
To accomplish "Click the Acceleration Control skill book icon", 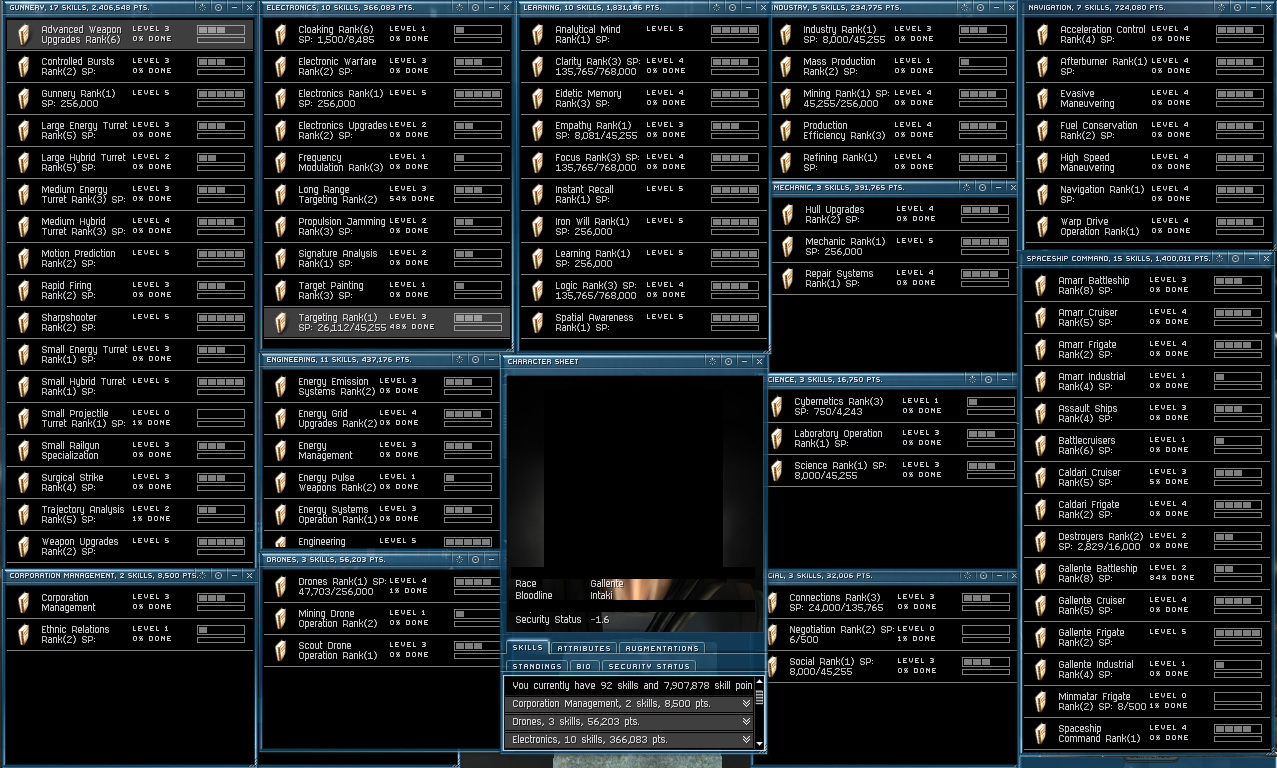I will pyautogui.click(x=1042, y=35).
